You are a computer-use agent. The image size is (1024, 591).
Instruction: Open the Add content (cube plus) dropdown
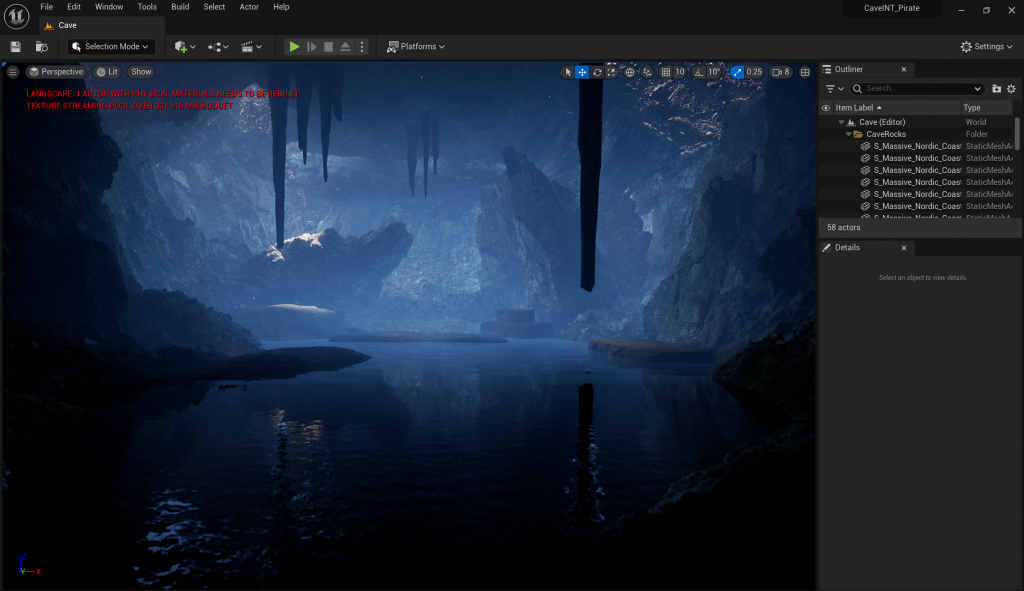tap(185, 46)
